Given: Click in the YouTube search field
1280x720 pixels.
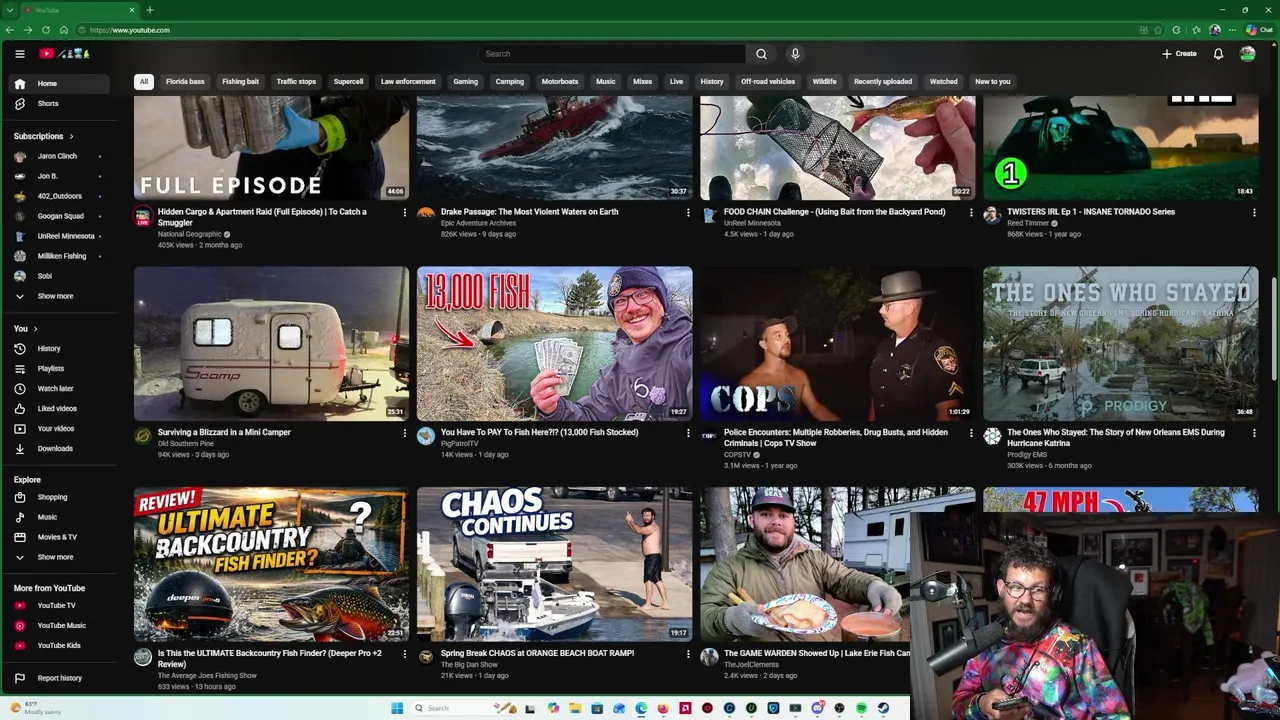Looking at the screenshot, I should [x=612, y=54].
